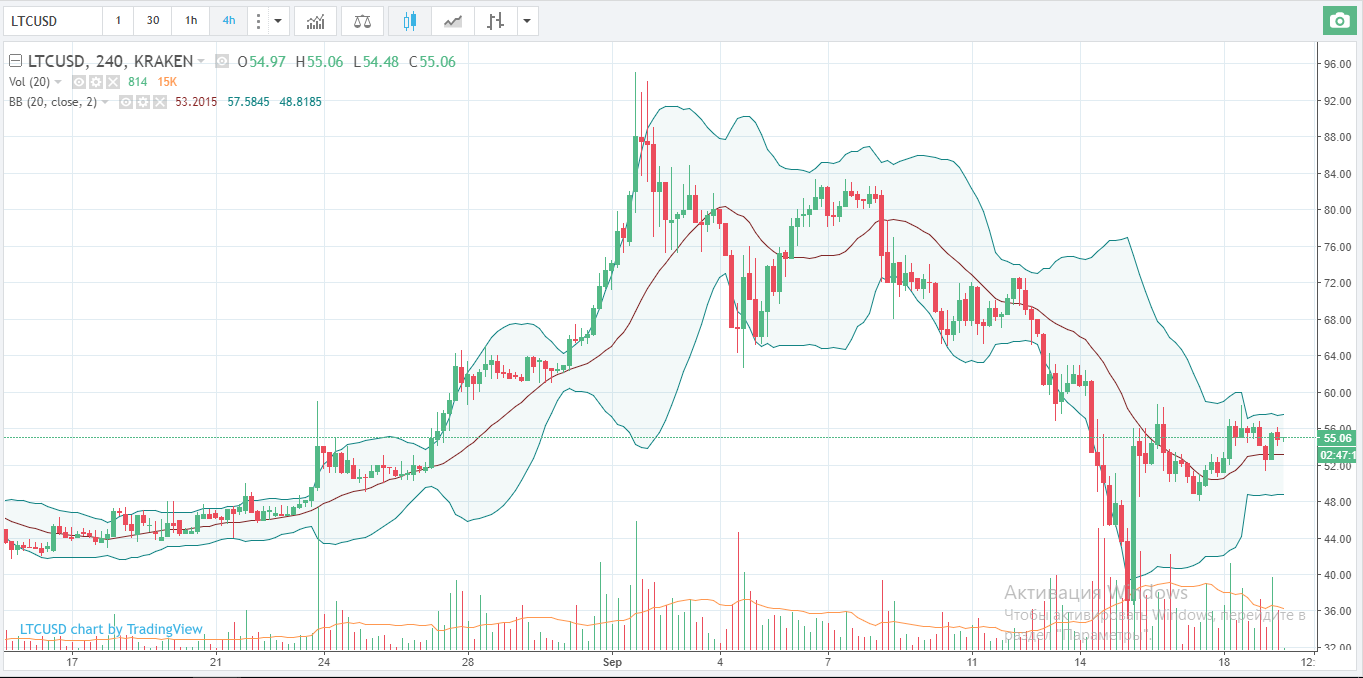The image size is (1363, 678).
Task: Take a chart snapshot with camera button
Action: coord(1336,20)
